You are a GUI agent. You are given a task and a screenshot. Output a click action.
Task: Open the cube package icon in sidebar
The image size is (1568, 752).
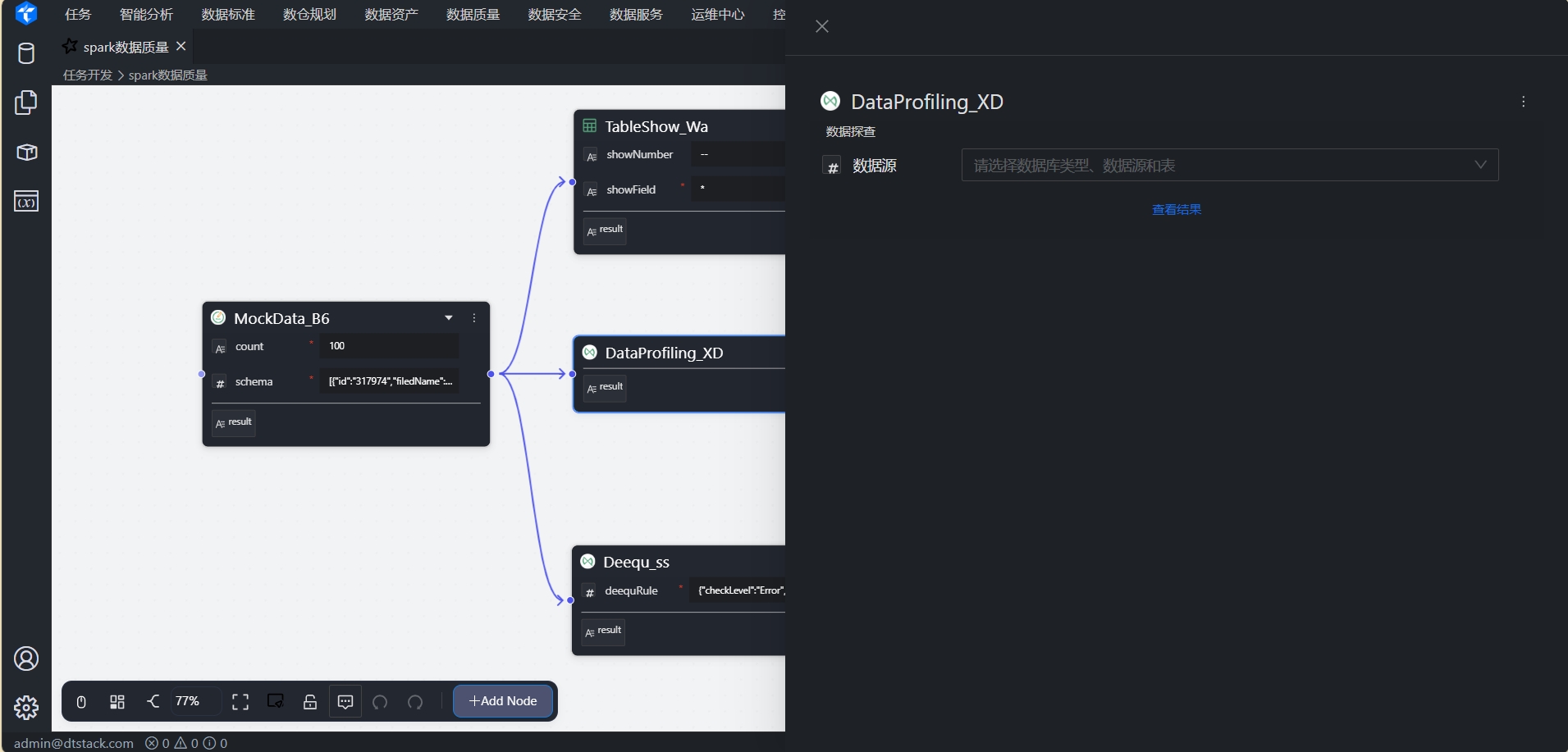pos(26,153)
